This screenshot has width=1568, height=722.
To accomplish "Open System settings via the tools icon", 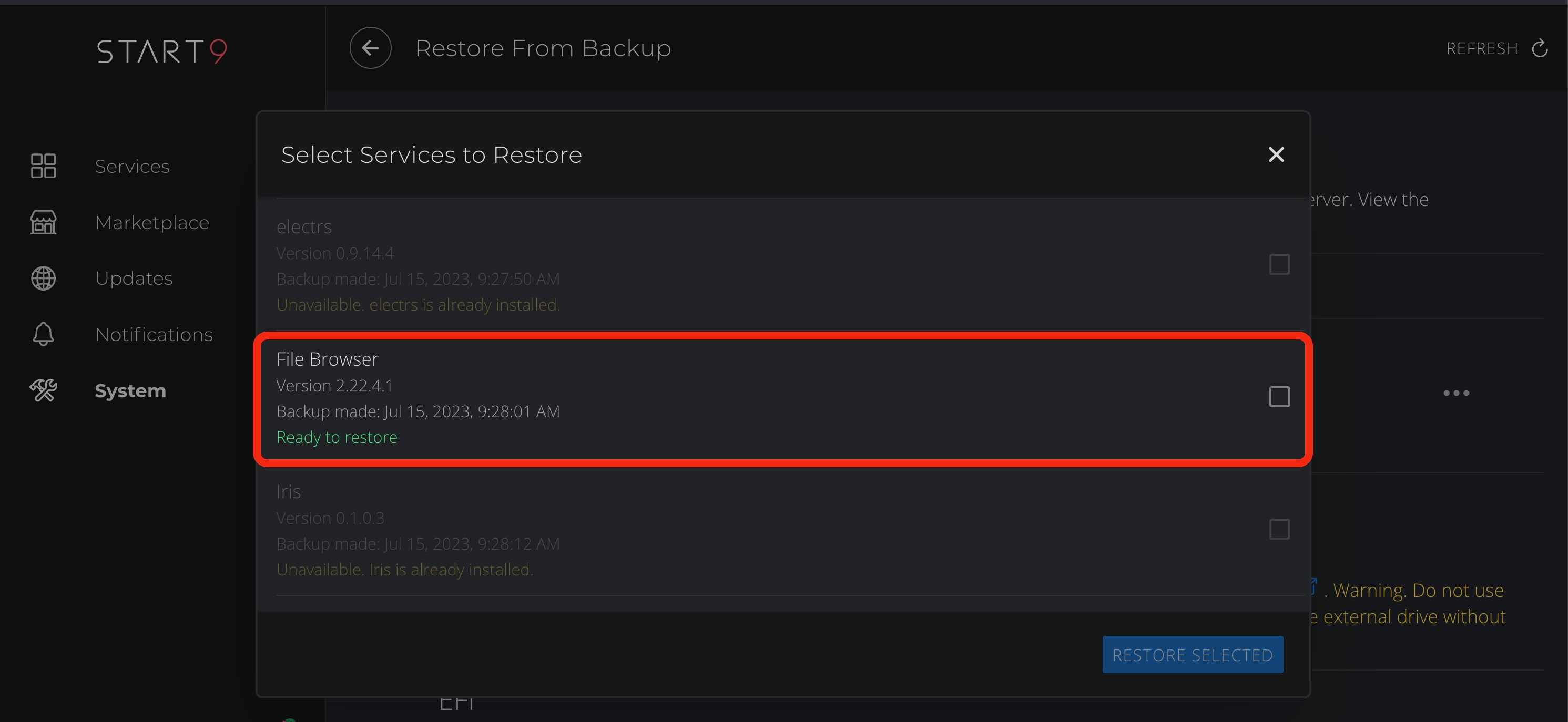I will [x=43, y=390].
